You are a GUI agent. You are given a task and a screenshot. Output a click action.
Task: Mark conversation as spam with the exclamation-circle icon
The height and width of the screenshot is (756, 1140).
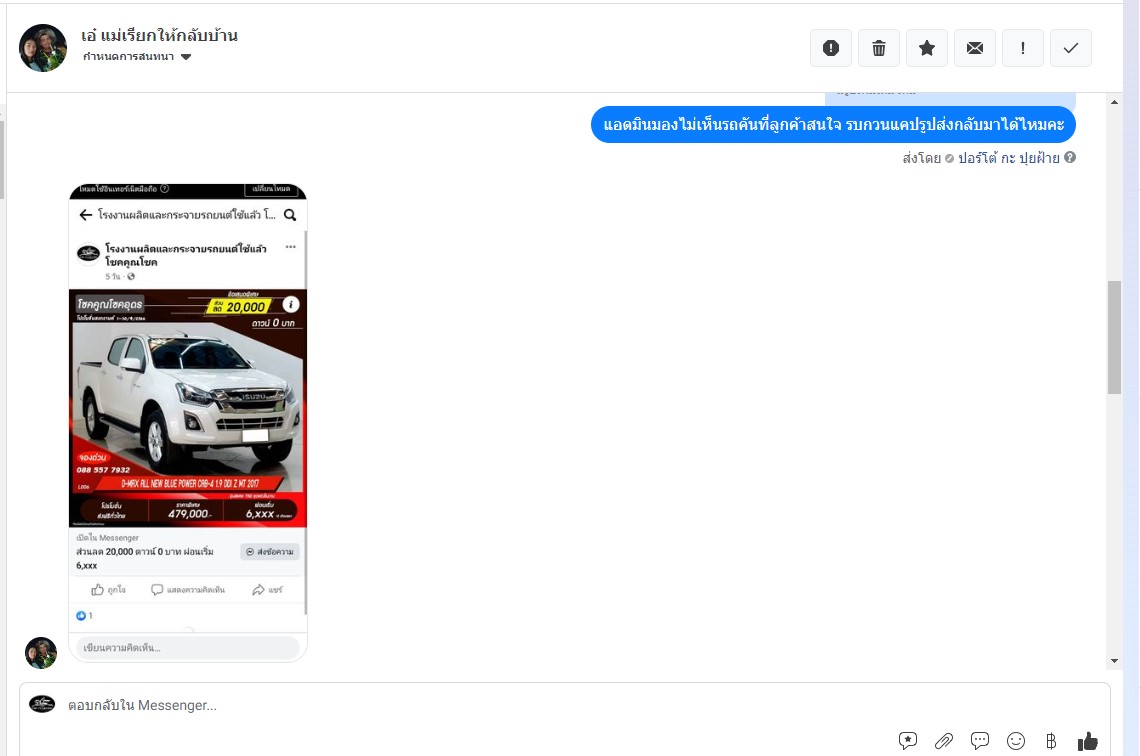click(x=830, y=48)
